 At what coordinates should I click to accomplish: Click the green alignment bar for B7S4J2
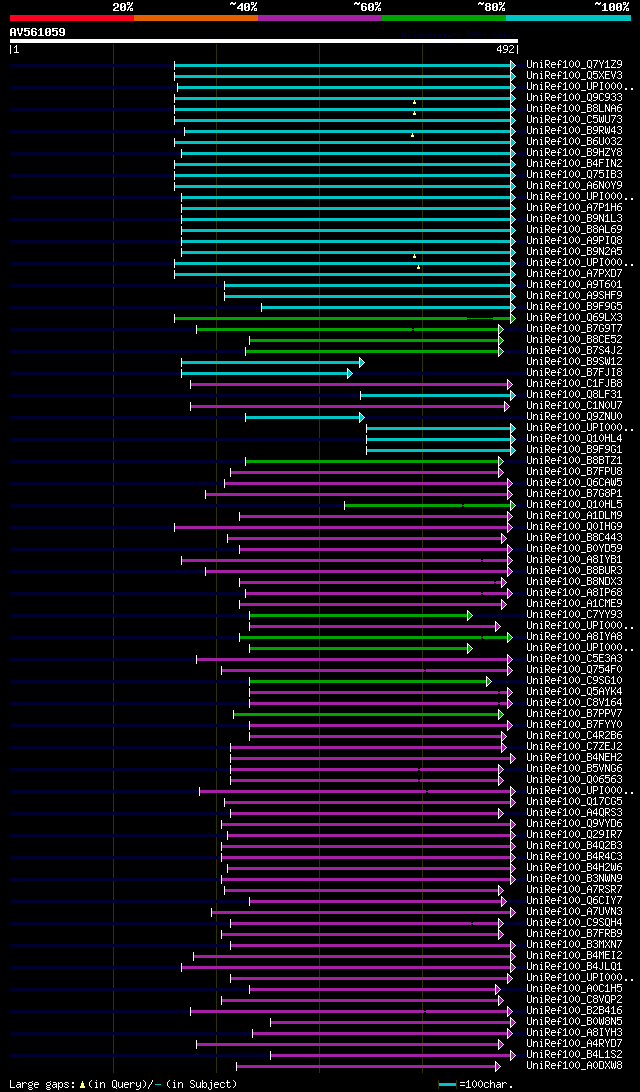click(x=374, y=351)
